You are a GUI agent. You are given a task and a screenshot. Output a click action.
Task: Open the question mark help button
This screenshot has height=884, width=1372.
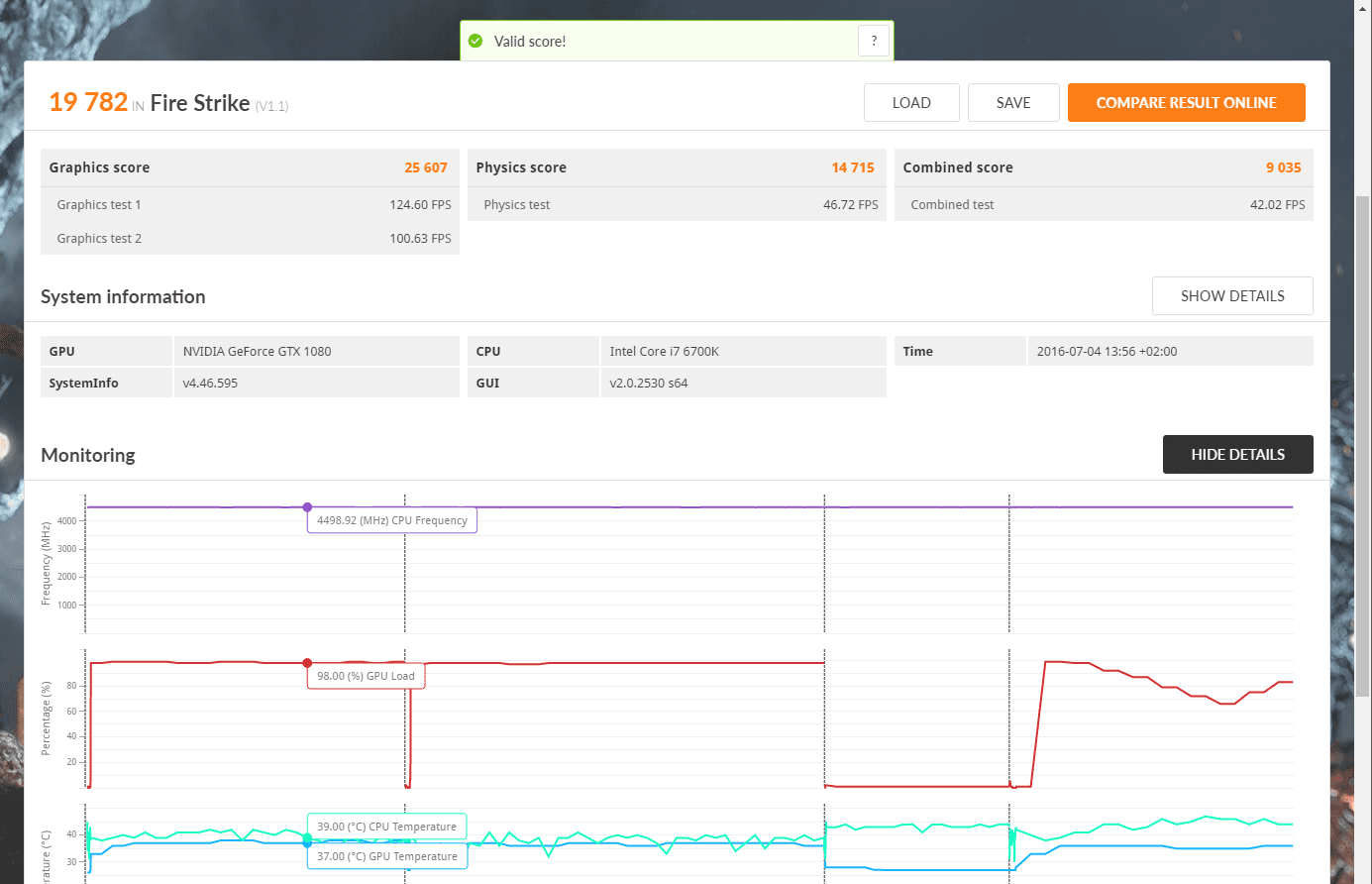pyautogui.click(x=874, y=41)
